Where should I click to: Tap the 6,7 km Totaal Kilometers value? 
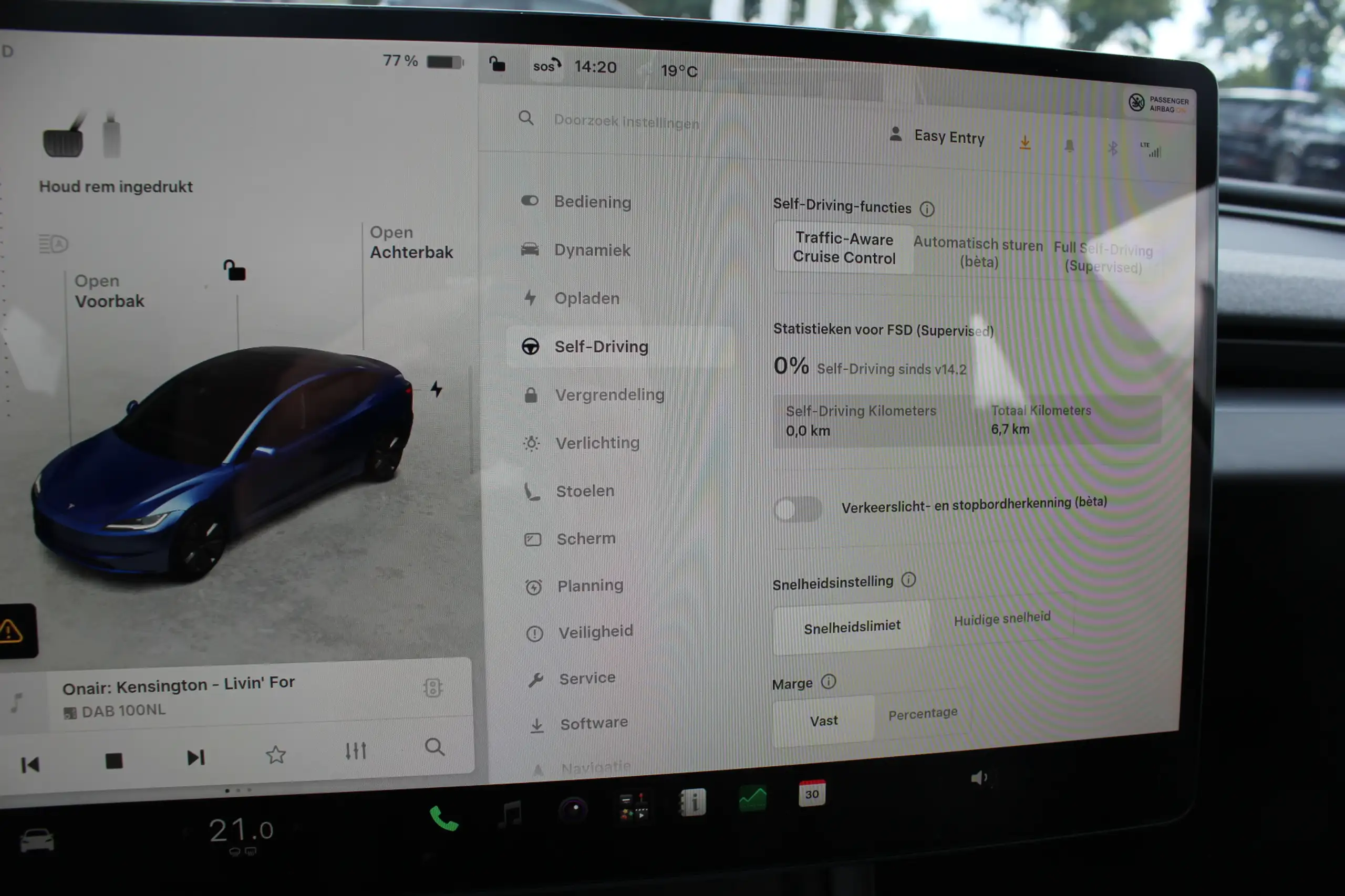click(x=1010, y=429)
